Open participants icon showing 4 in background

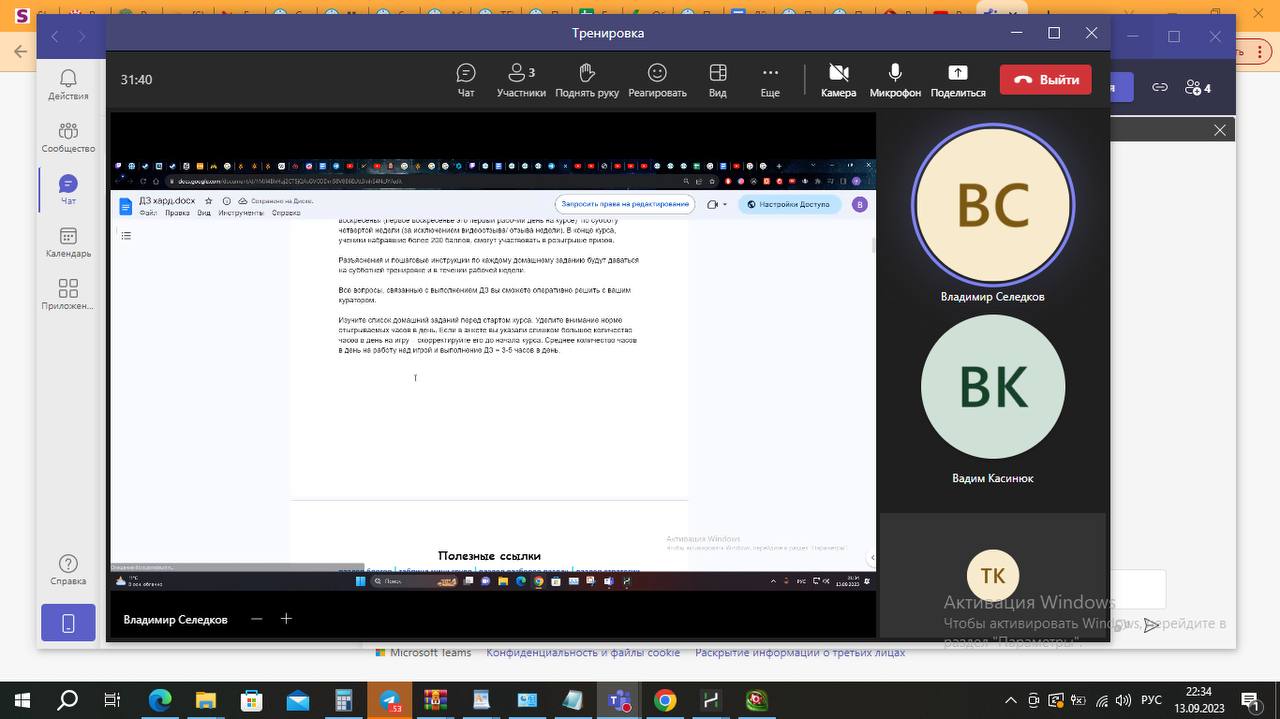tap(1198, 88)
